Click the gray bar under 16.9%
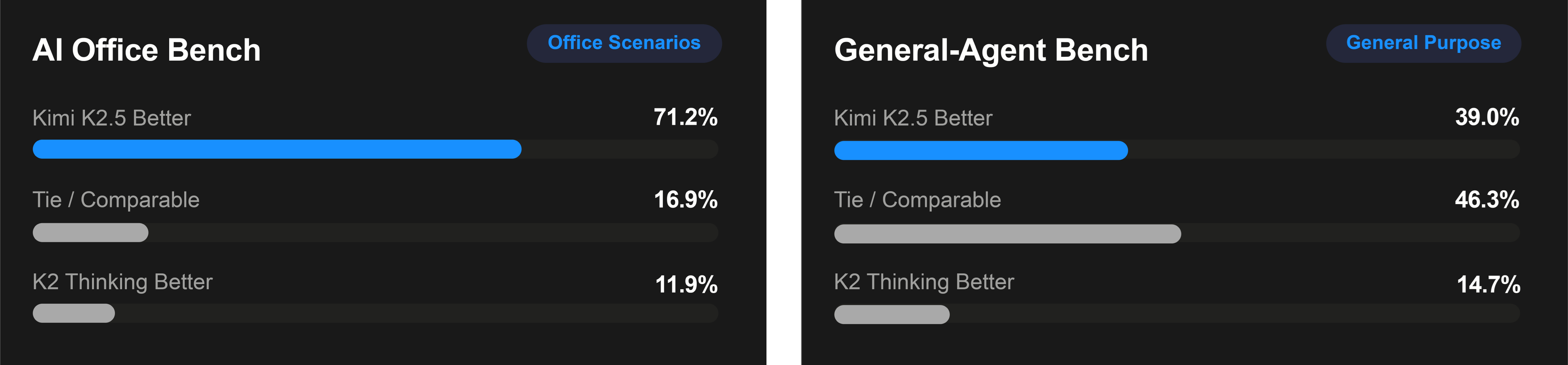 (91, 232)
